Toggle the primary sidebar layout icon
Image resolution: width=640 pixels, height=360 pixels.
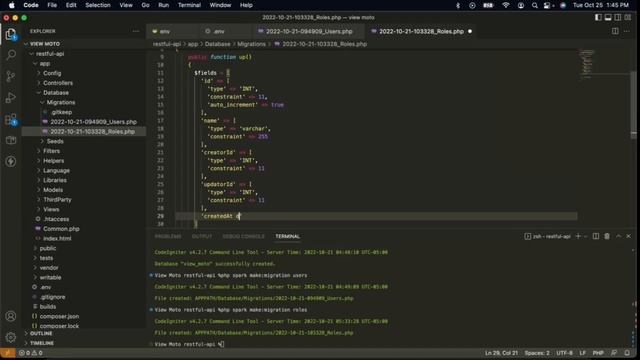(598, 17)
